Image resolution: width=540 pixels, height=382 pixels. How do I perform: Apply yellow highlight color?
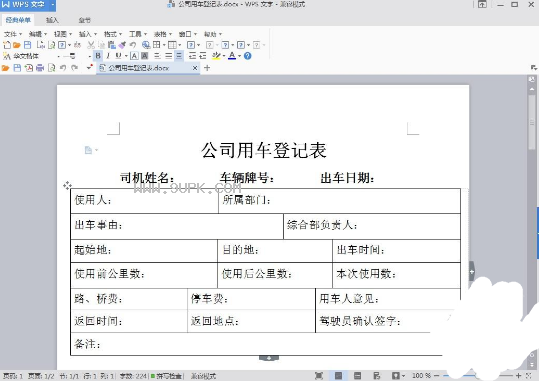(x=216, y=56)
